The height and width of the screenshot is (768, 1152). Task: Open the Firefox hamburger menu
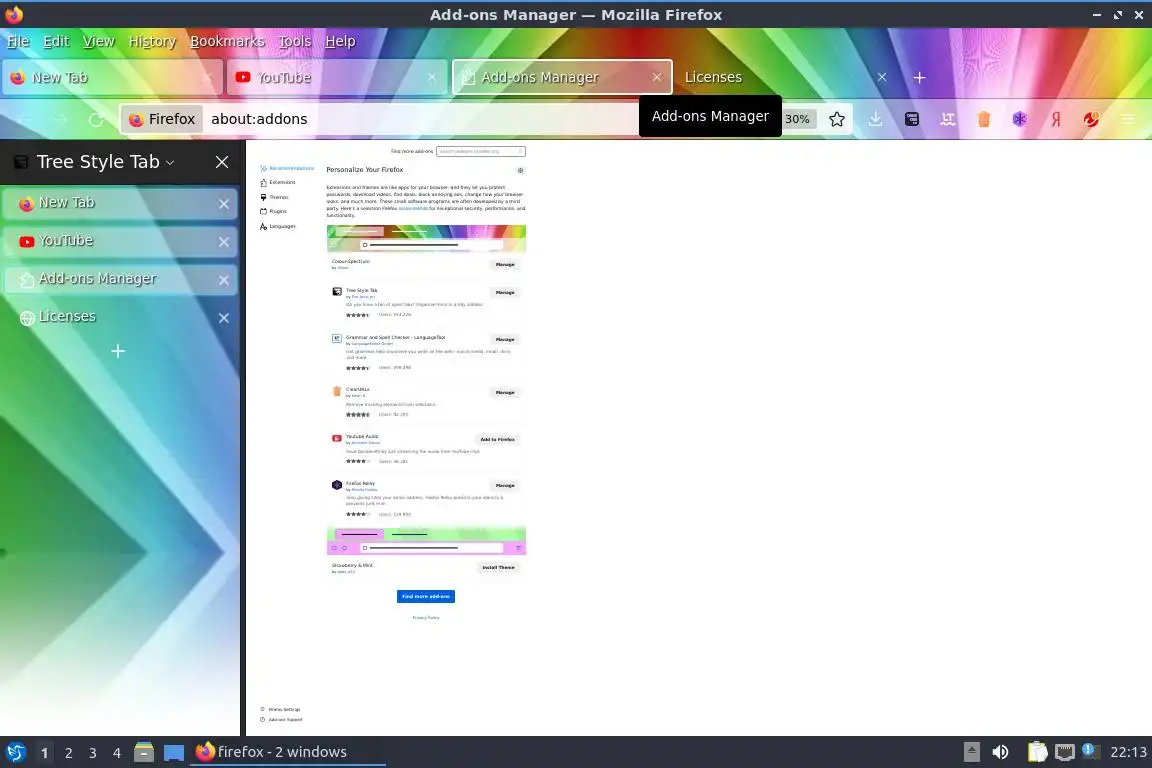click(1128, 119)
